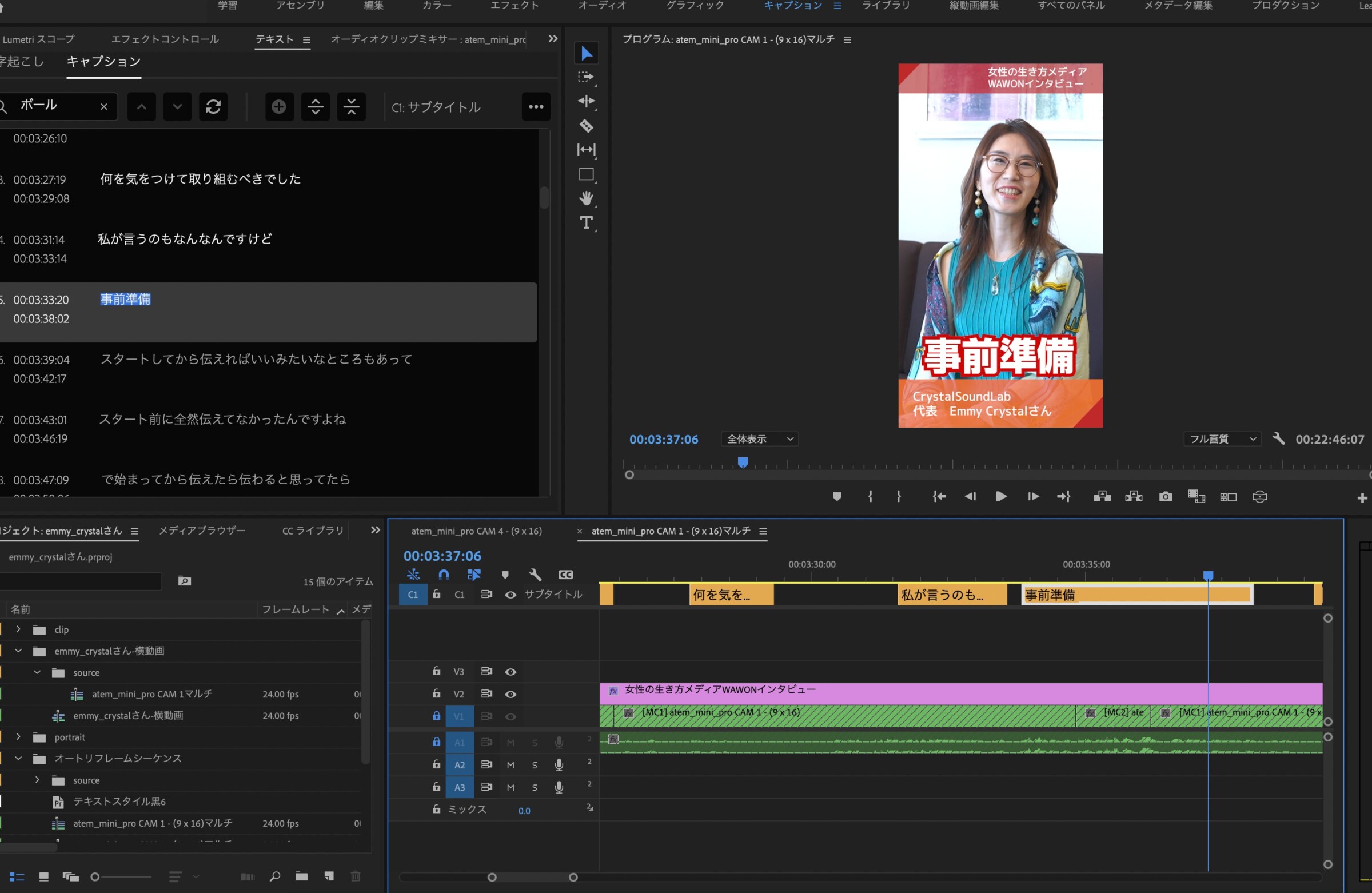Select the Razor tool
This screenshot has height=893, width=1372.
587,126
